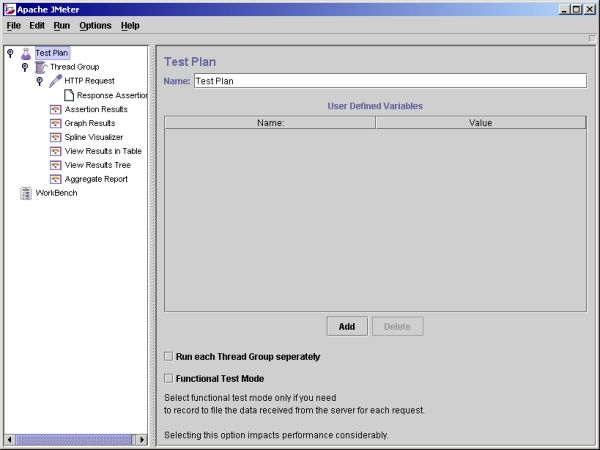Toggle the Functional Test Mode checkbox
The height and width of the screenshot is (450, 600).
coord(168,379)
